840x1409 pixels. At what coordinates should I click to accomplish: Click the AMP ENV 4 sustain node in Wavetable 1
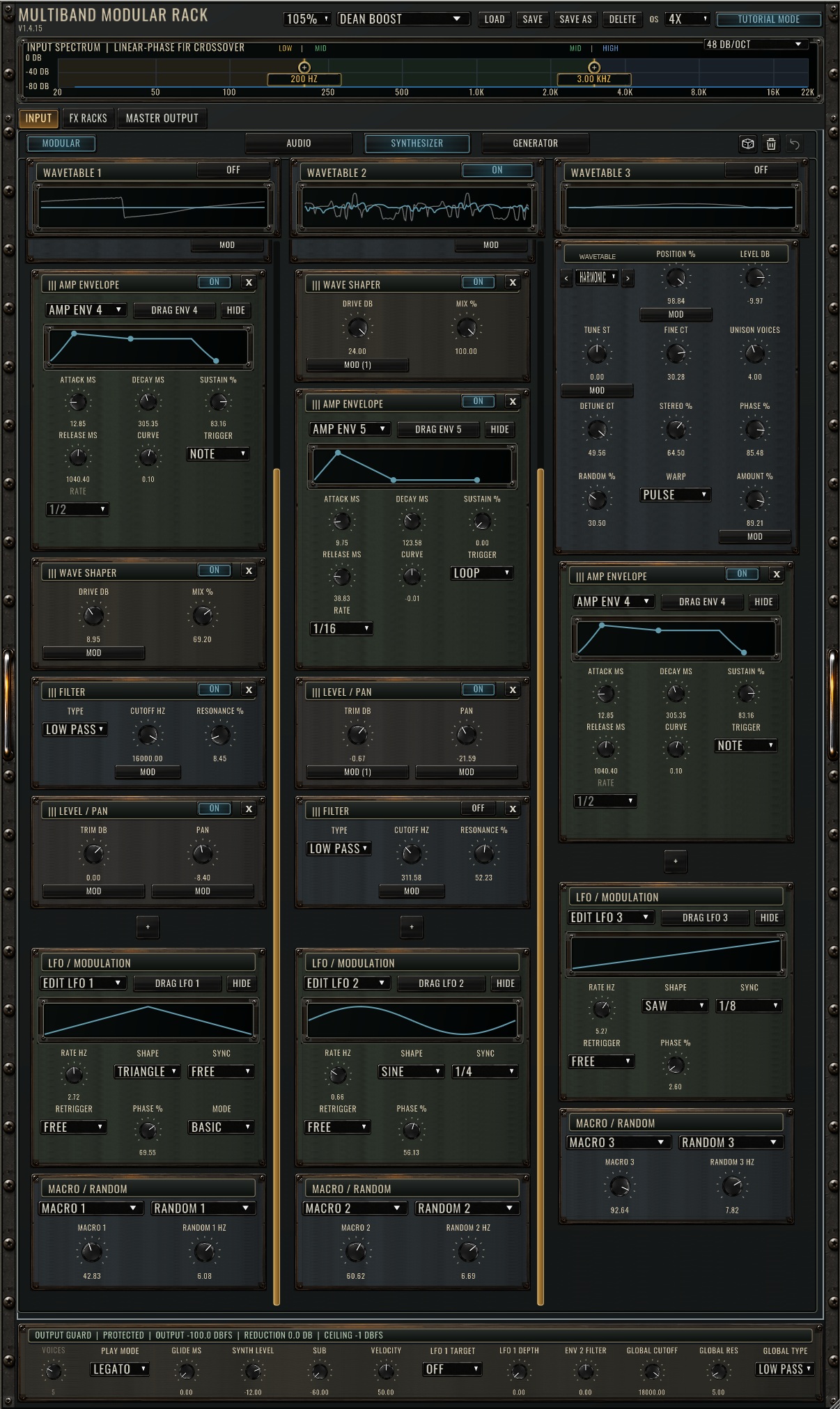pyautogui.click(x=130, y=338)
